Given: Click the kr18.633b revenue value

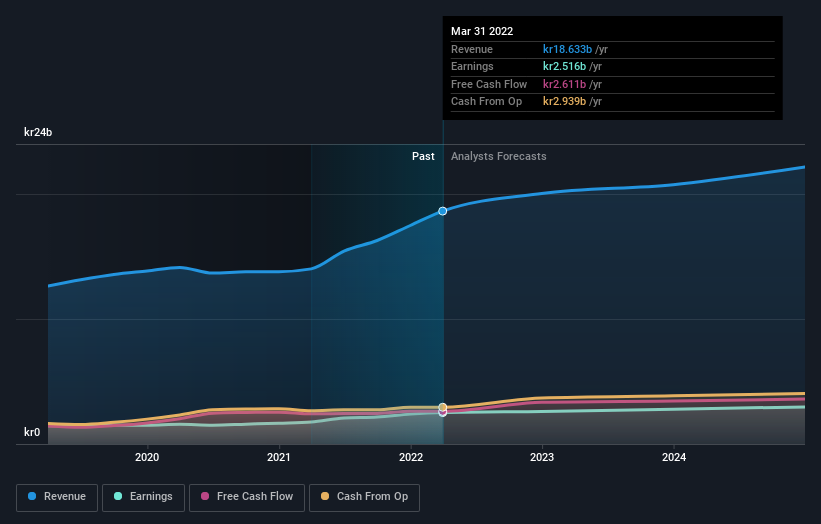Looking at the screenshot, I should click(x=568, y=49).
